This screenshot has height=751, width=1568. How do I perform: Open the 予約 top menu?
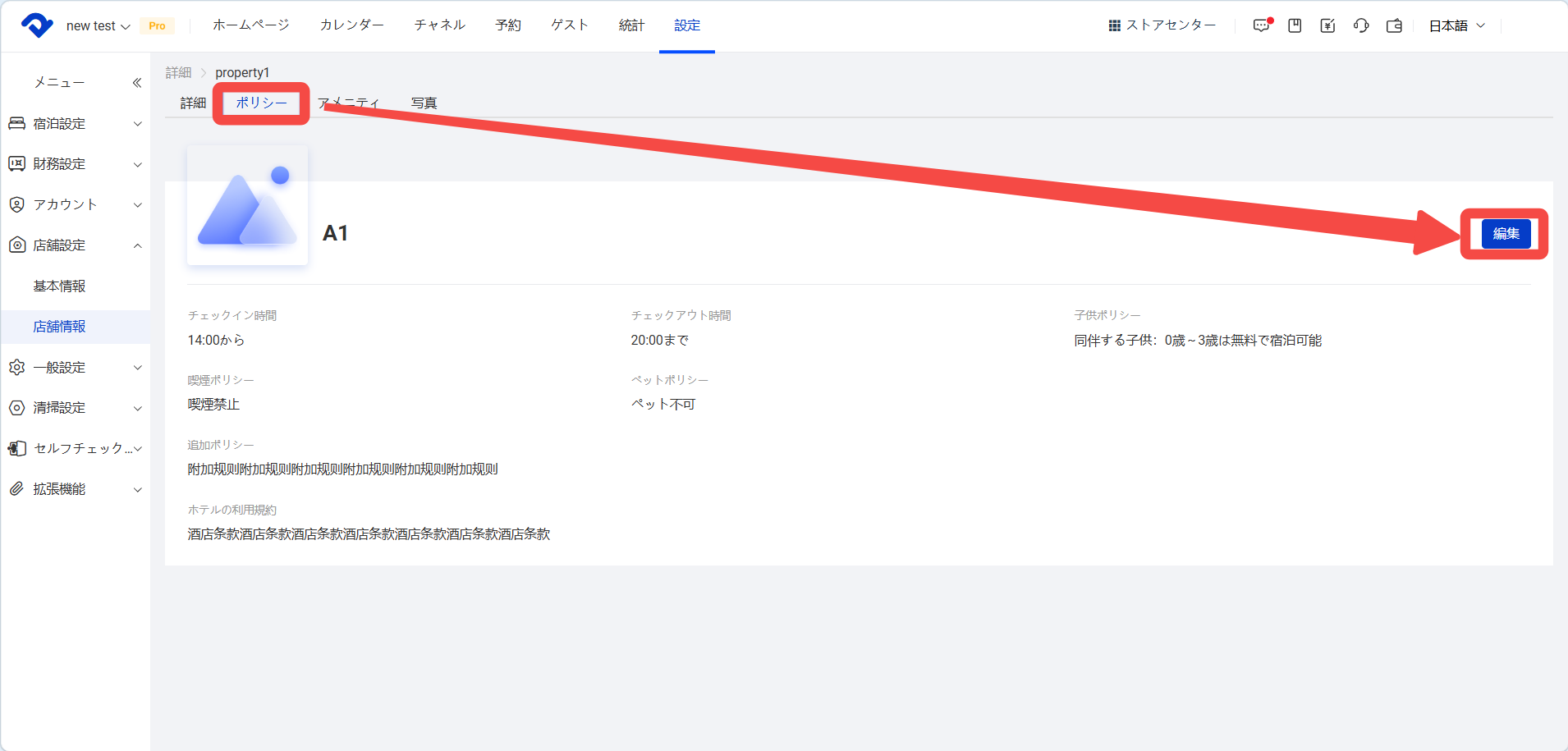pos(508,25)
